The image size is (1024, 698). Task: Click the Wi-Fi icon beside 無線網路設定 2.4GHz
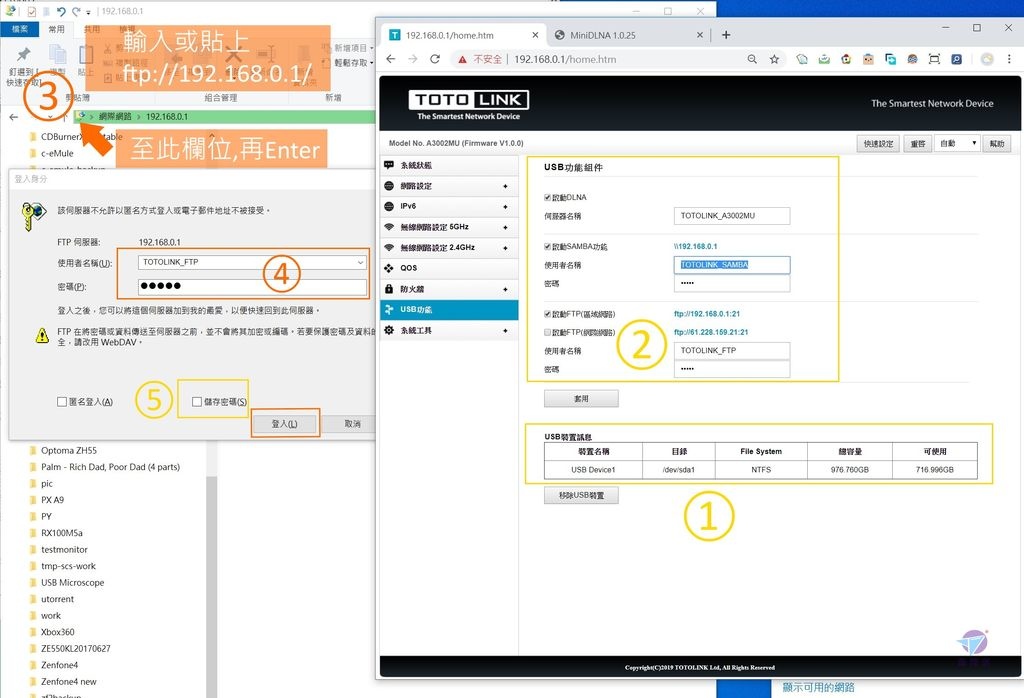pos(389,247)
